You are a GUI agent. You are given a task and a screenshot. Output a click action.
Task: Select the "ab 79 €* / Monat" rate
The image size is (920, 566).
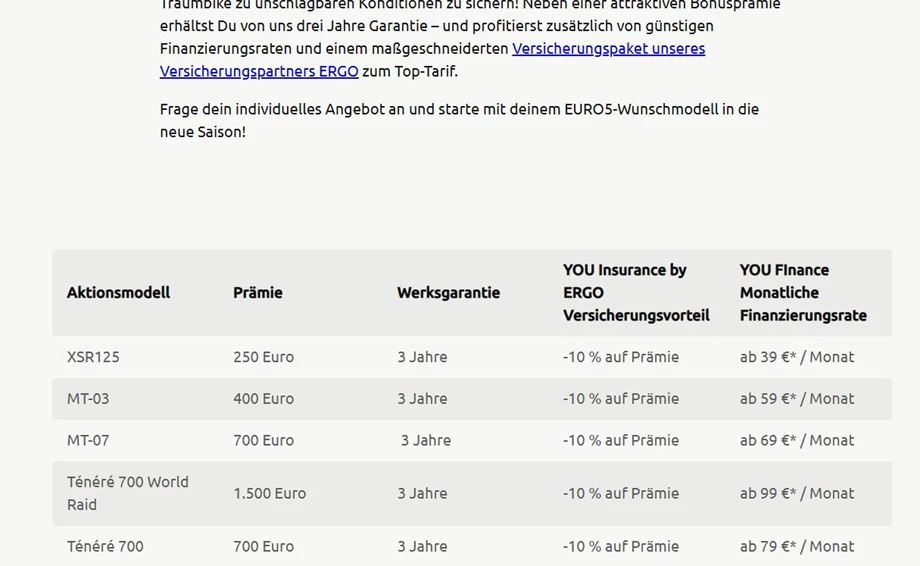click(797, 547)
